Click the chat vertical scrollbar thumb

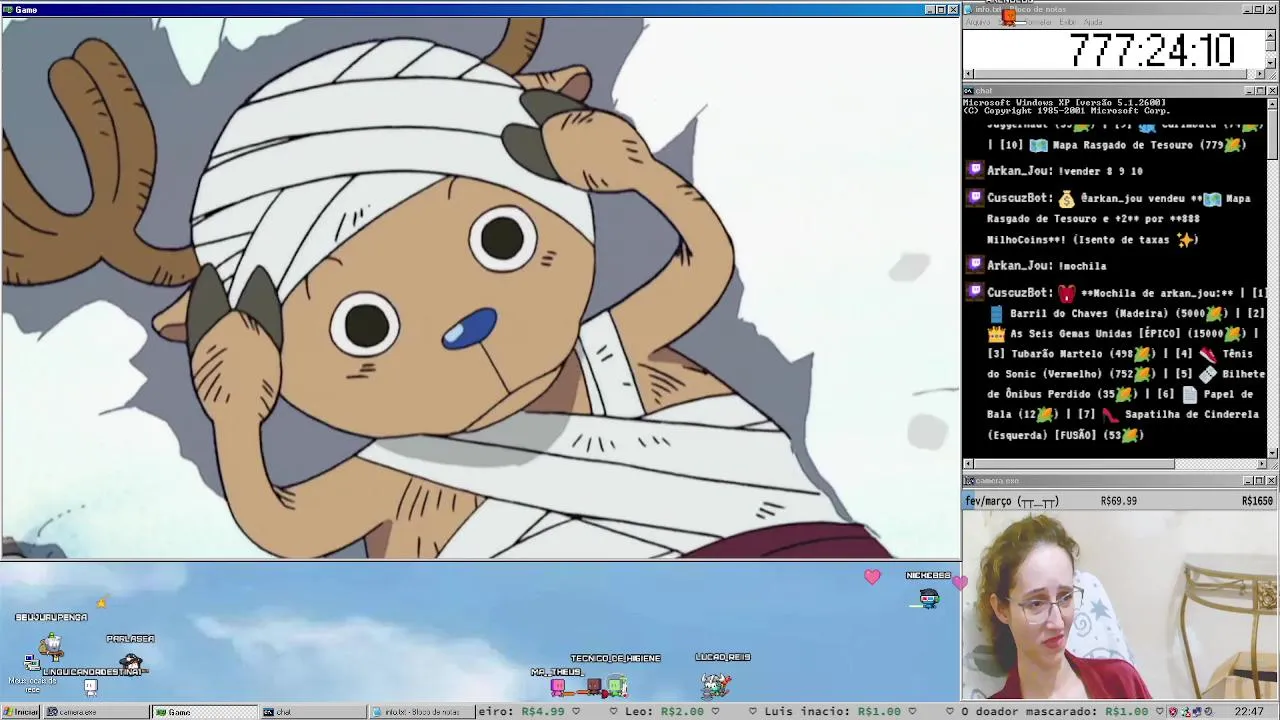click(1272, 133)
